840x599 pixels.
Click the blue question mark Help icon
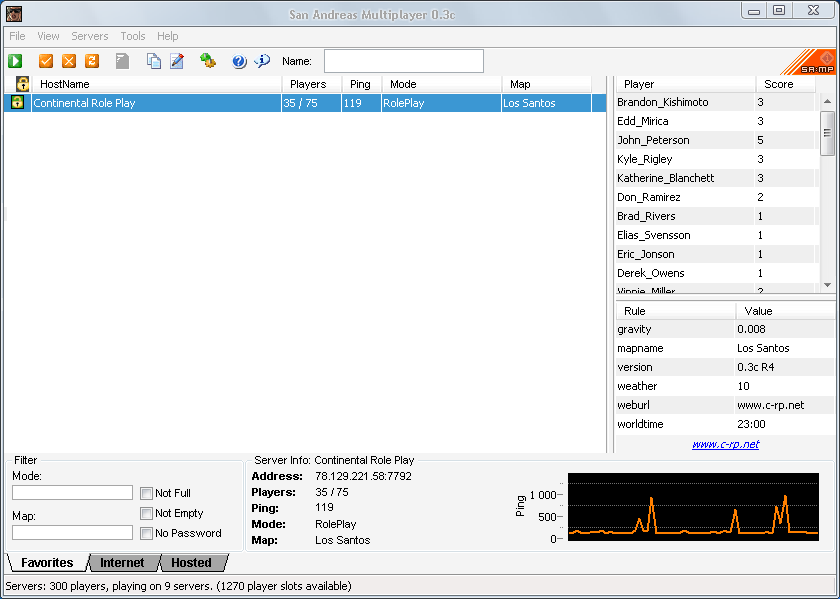point(239,62)
